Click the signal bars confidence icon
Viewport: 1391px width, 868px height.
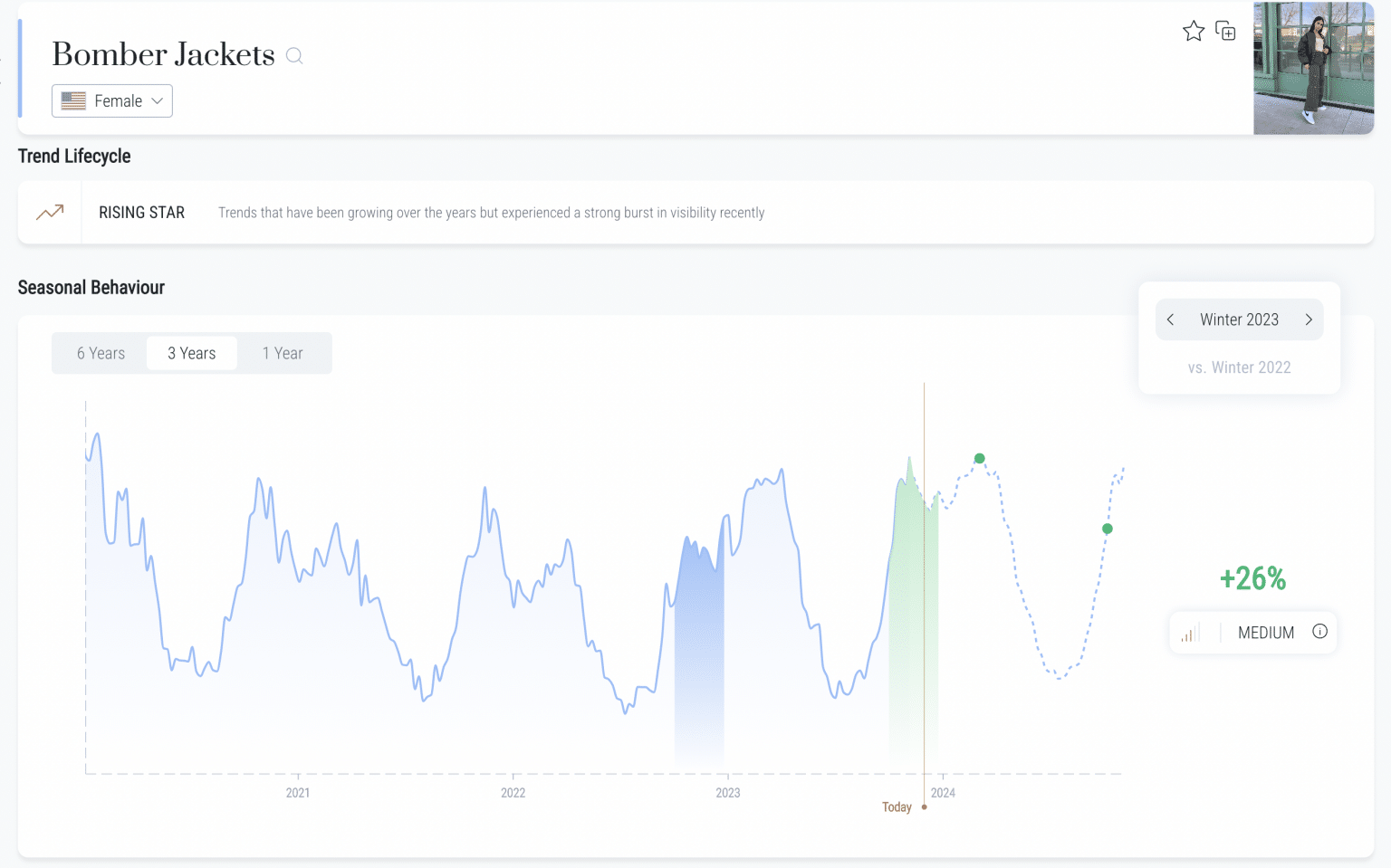(1190, 633)
